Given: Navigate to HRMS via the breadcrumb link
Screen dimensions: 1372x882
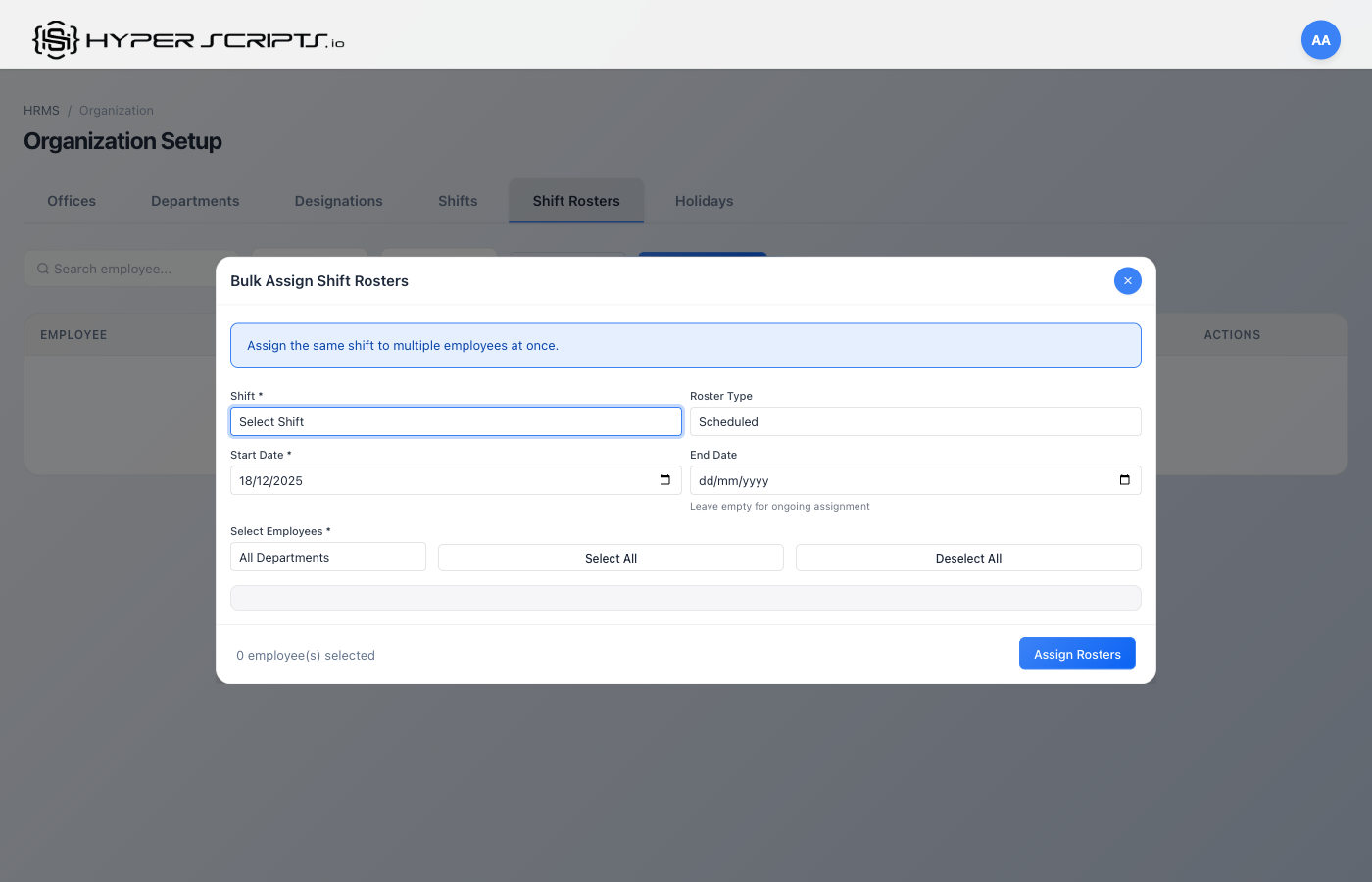Looking at the screenshot, I should coord(40,110).
